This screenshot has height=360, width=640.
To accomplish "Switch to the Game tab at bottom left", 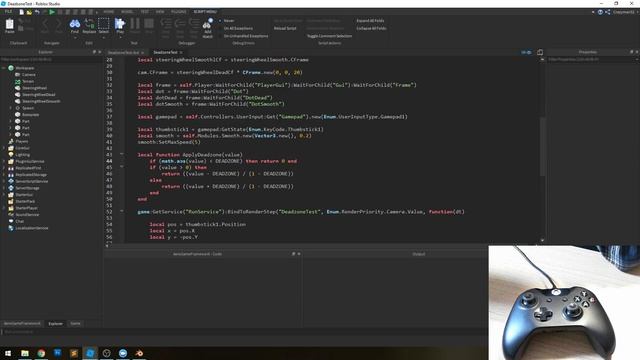I will 76,324.
